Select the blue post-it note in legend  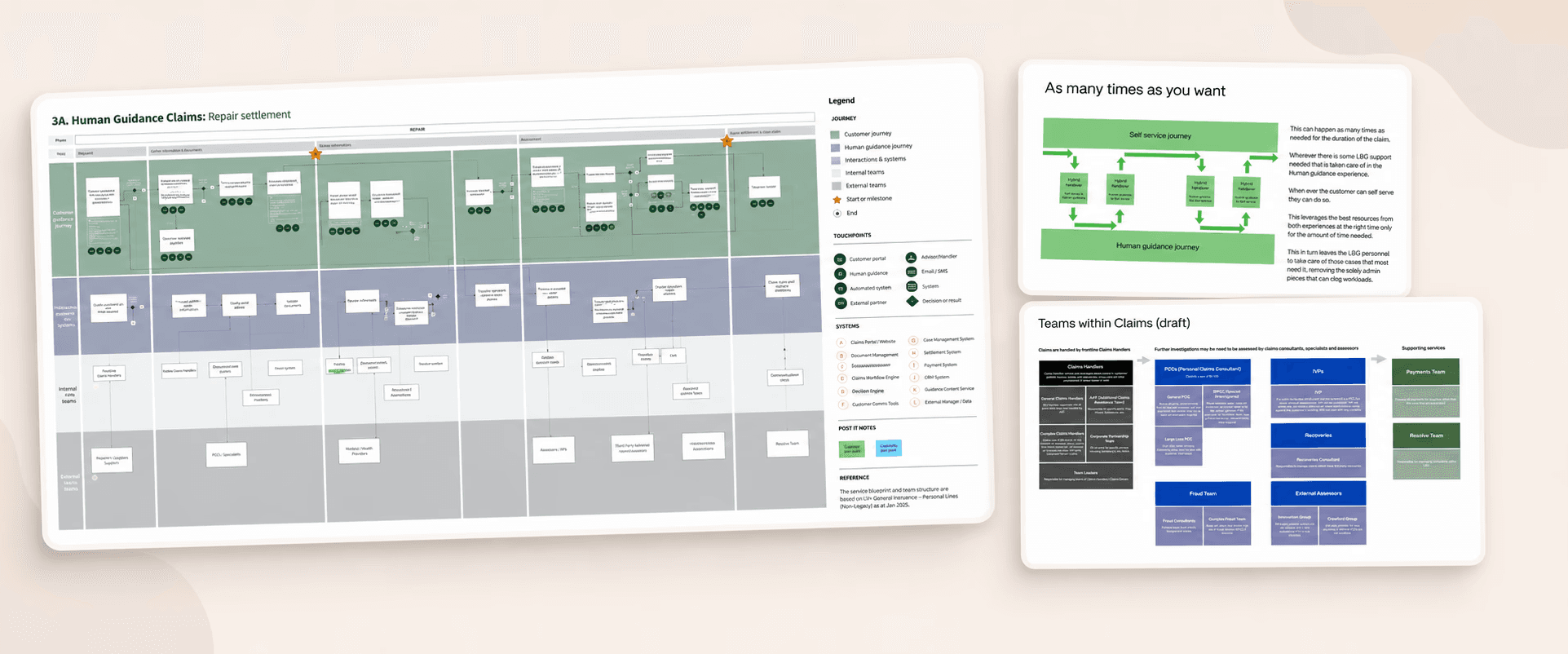[x=889, y=448]
